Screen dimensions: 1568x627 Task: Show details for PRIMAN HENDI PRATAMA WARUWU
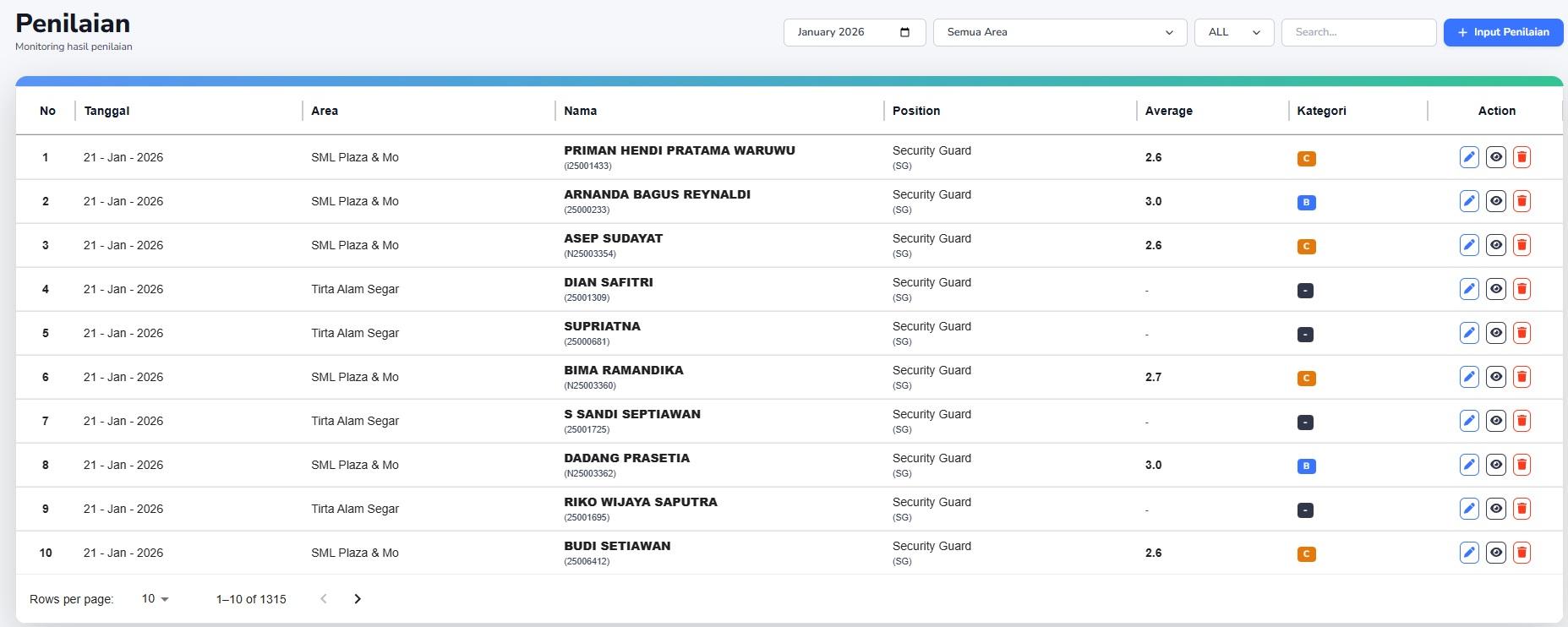click(1495, 157)
